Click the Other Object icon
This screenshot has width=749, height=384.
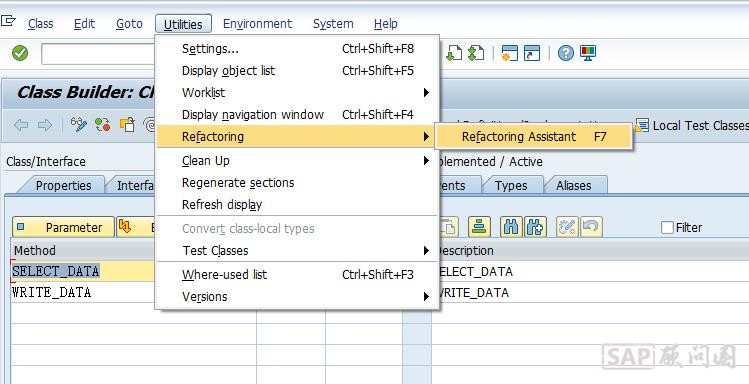click(127, 125)
